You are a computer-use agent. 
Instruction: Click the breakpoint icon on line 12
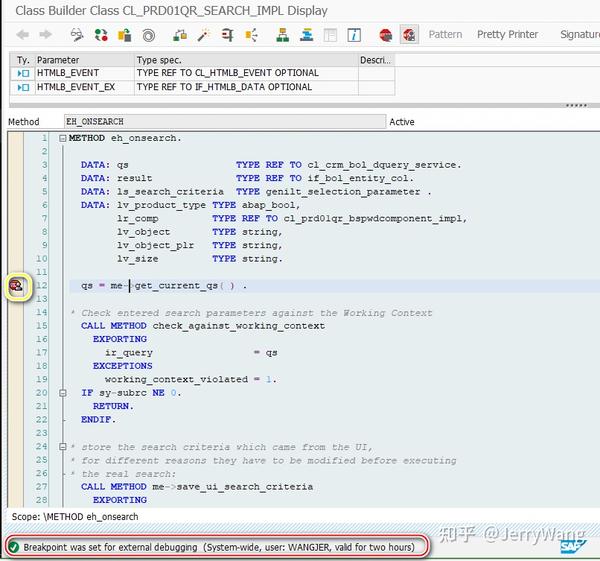coord(16,285)
